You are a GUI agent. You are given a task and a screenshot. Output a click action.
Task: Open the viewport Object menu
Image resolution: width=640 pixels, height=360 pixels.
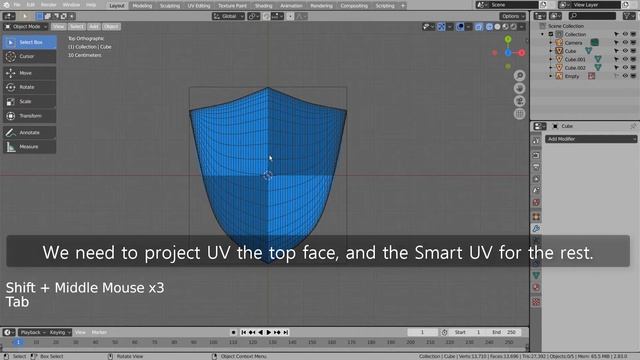(x=111, y=27)
